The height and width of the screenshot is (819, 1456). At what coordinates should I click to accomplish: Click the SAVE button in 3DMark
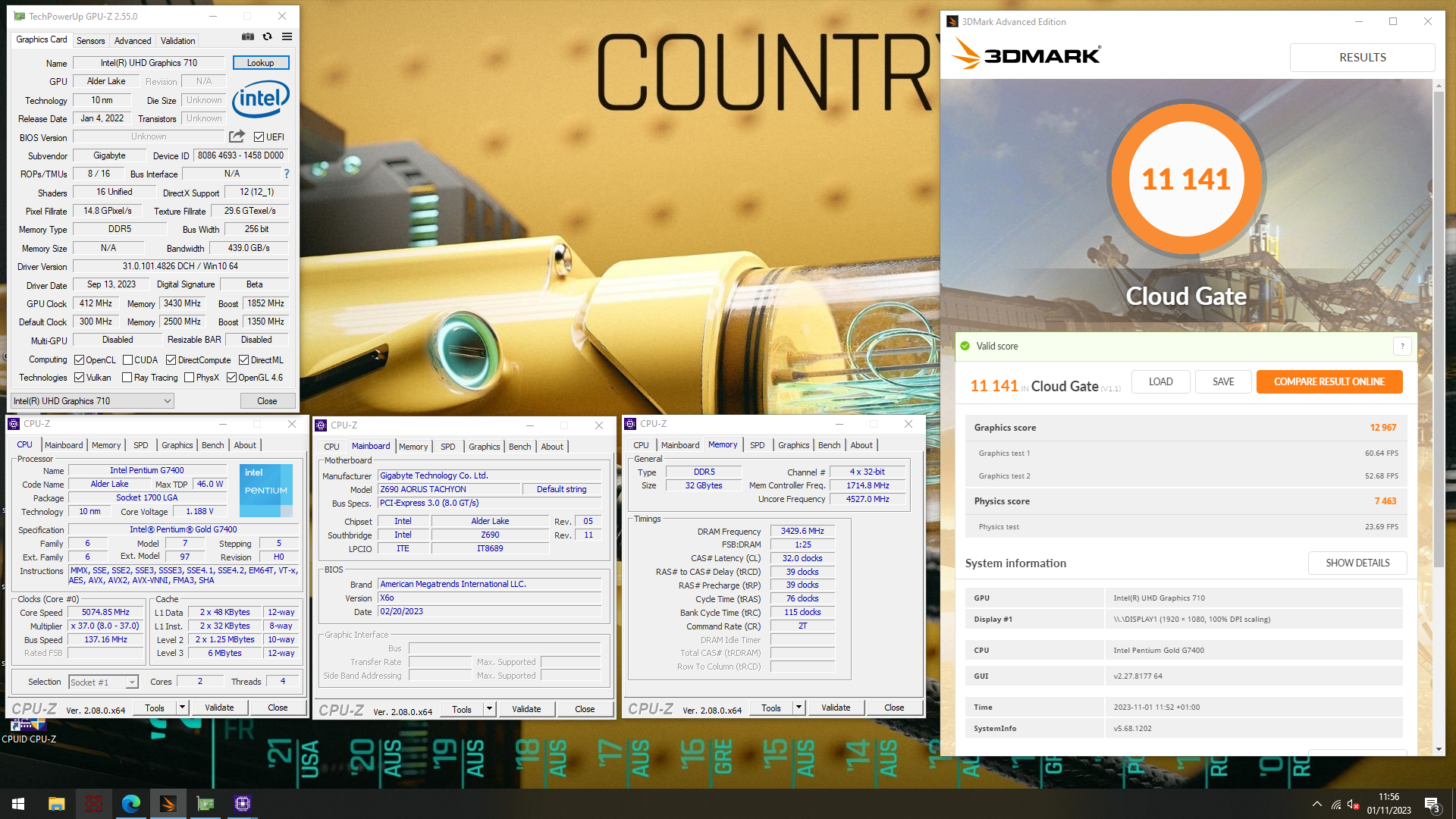[1222, 381]
